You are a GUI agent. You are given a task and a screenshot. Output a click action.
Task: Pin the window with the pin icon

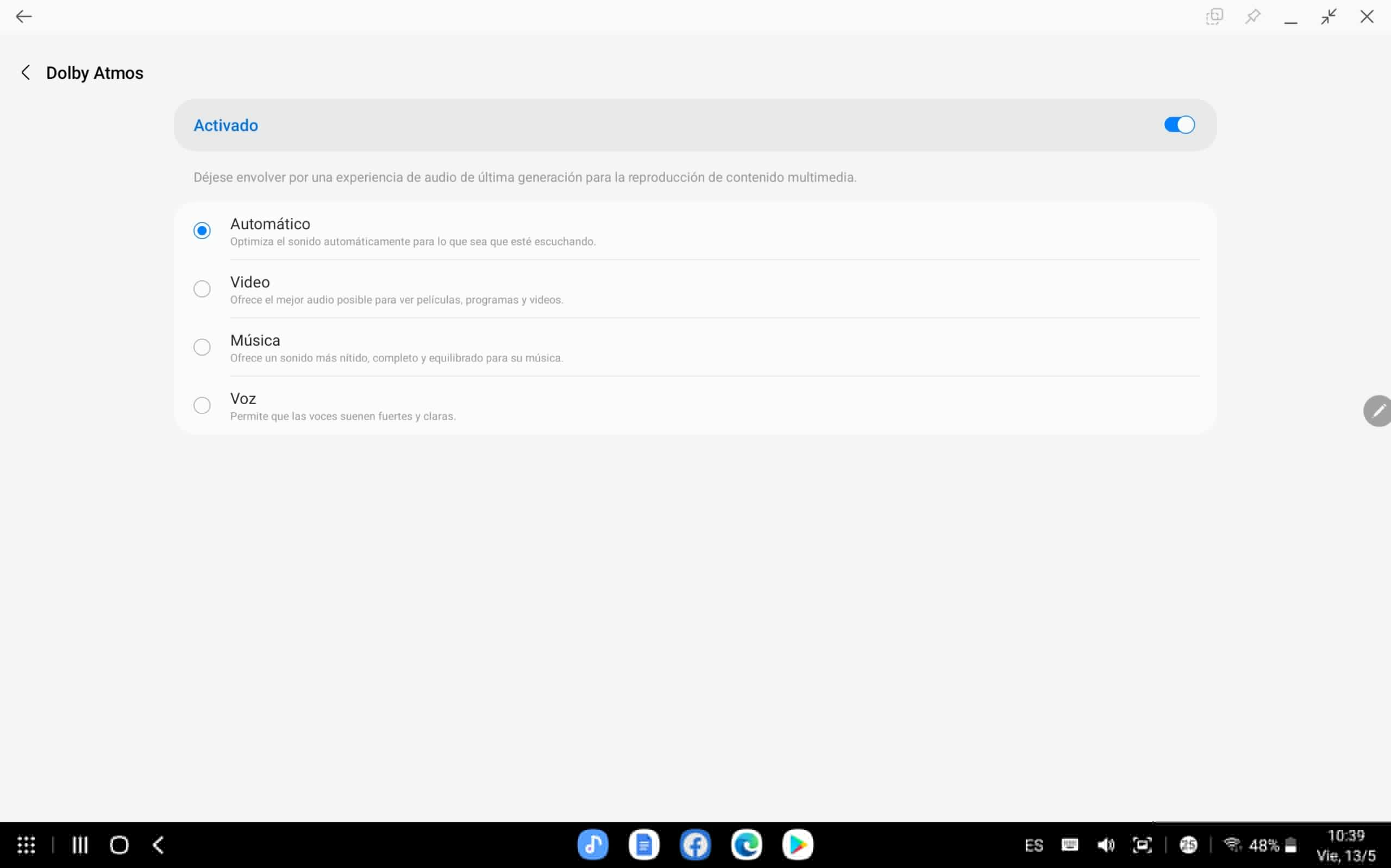pyautogui.click(x=1252, y=17)
